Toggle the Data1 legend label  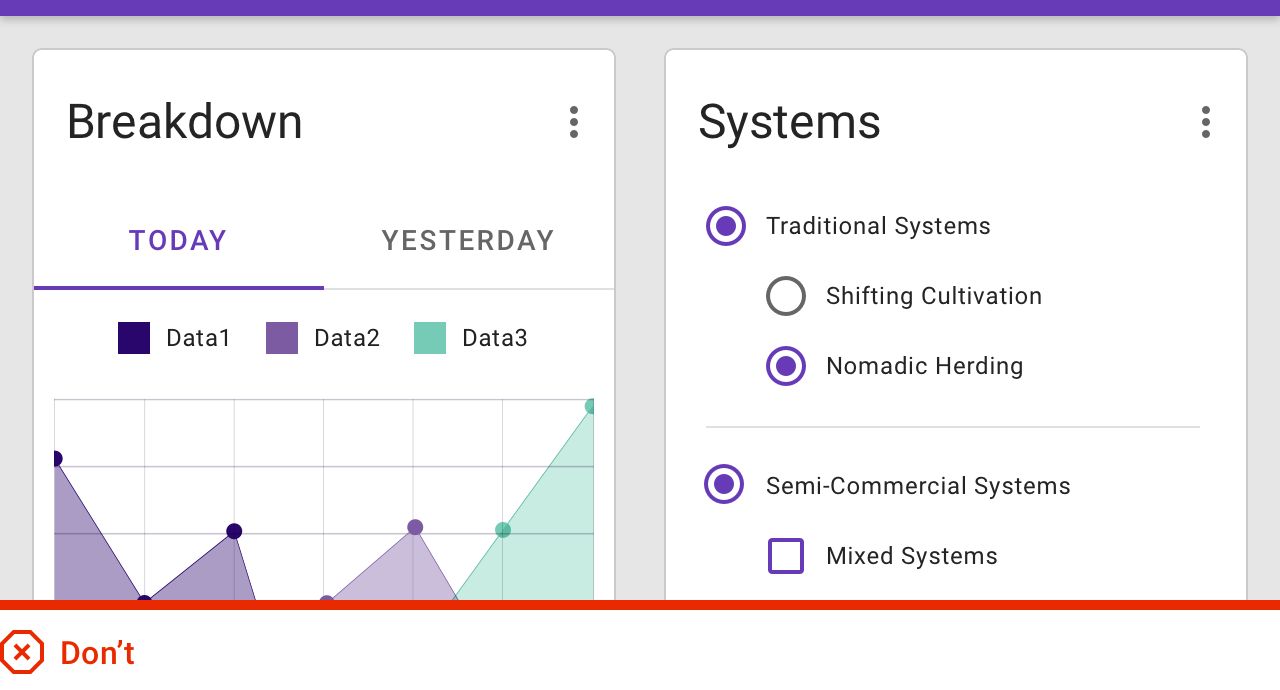click(198, 338)
